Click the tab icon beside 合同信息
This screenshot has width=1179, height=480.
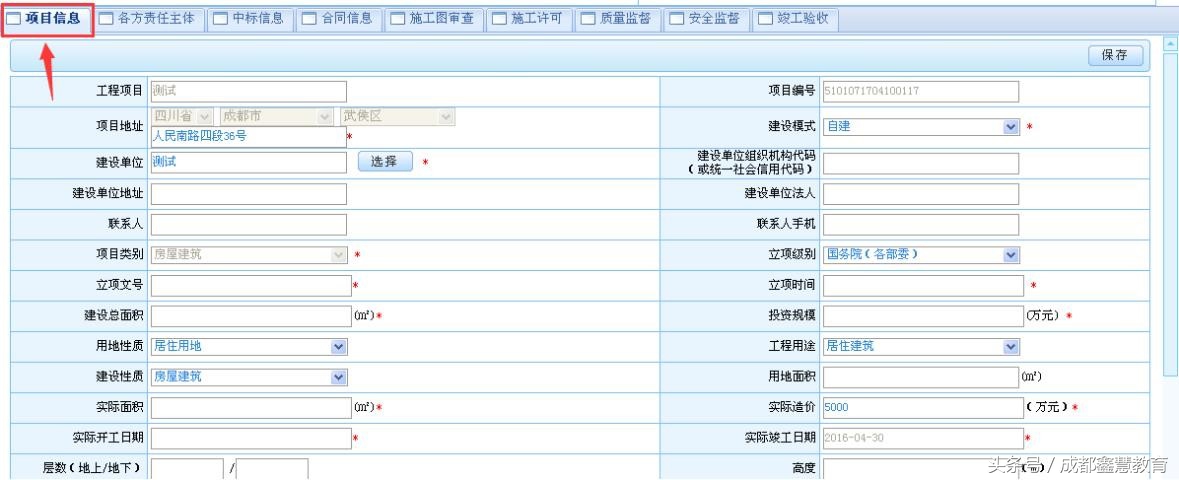tap(309, 20)
